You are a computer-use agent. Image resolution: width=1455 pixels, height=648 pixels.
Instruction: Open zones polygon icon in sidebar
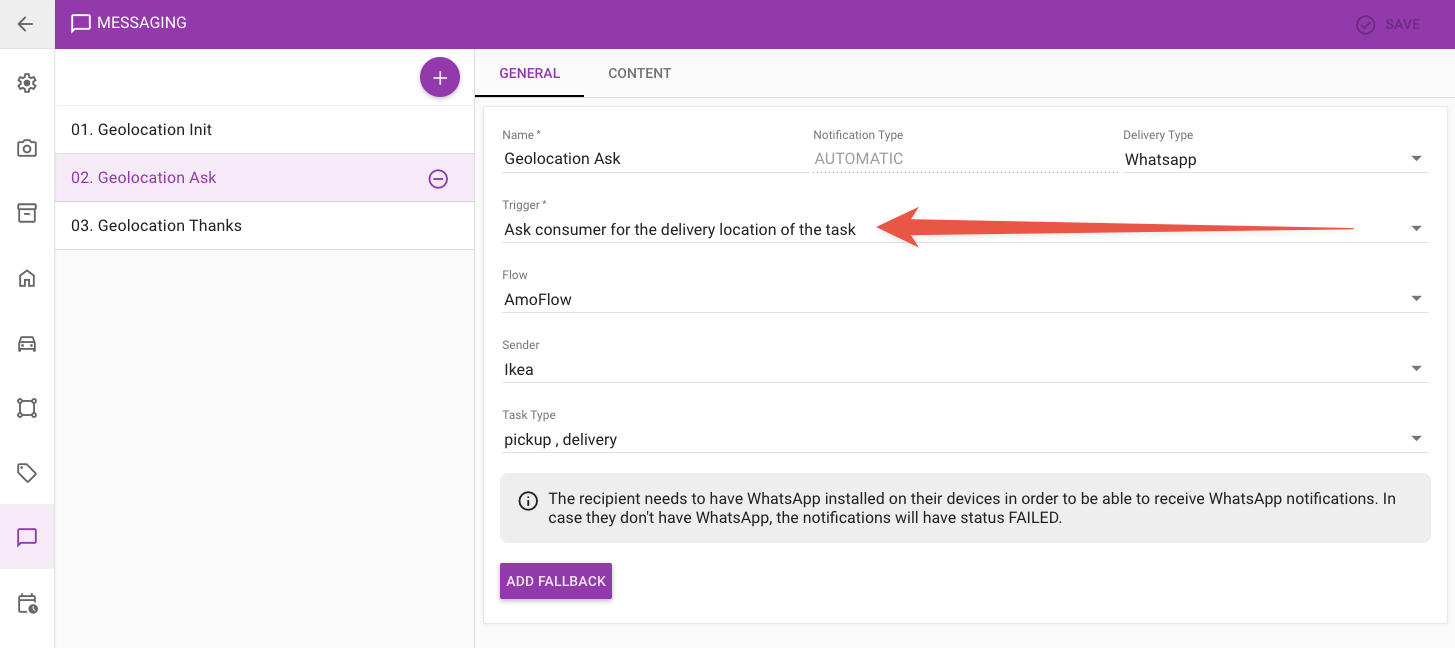[27, 408]
